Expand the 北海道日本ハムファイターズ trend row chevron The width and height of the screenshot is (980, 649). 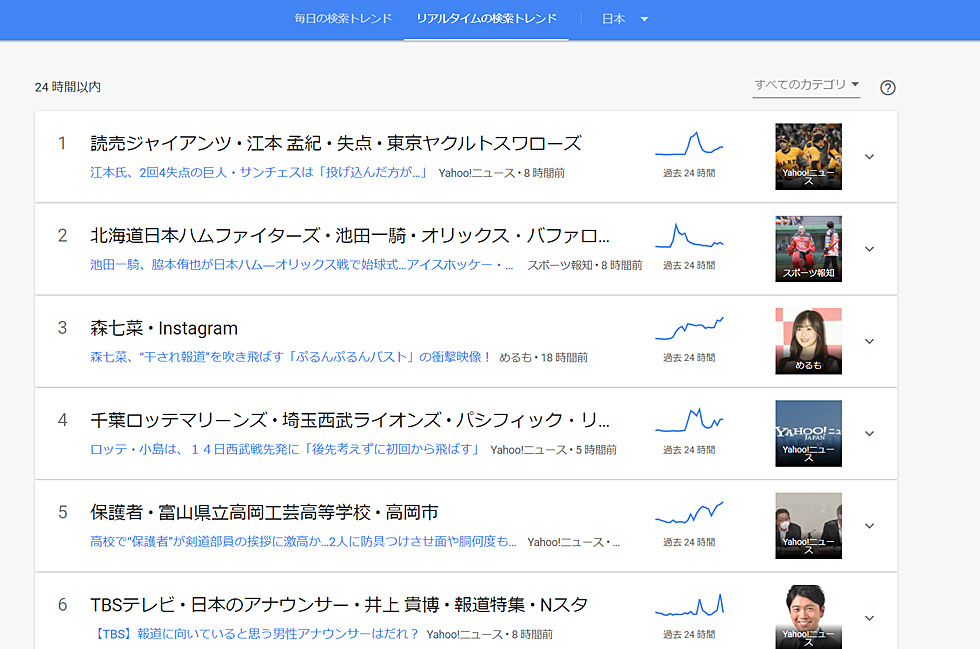coord(869,249)
